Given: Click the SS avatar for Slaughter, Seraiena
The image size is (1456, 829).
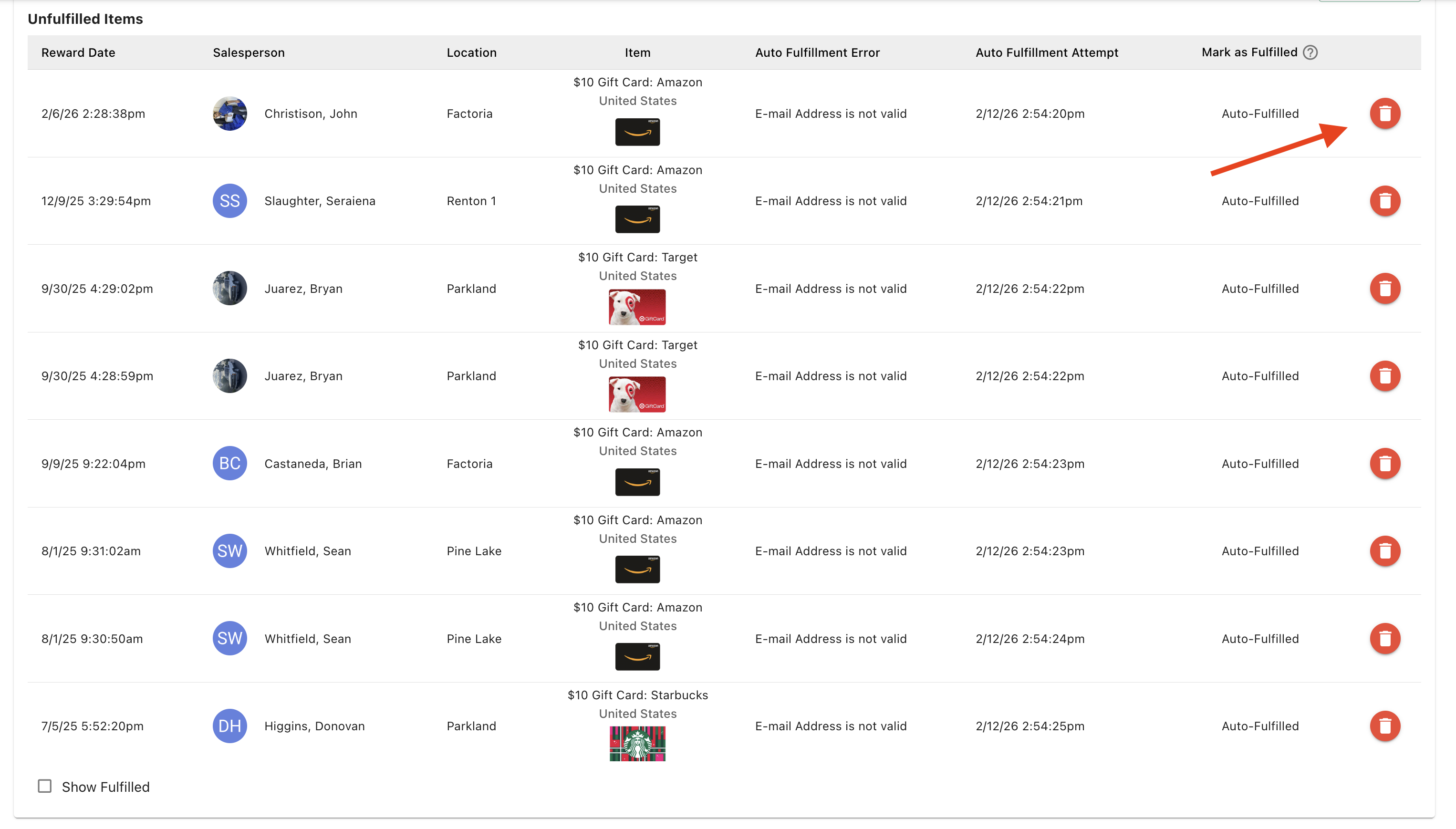Looking at the screenshot, I should tap(229, 201).
